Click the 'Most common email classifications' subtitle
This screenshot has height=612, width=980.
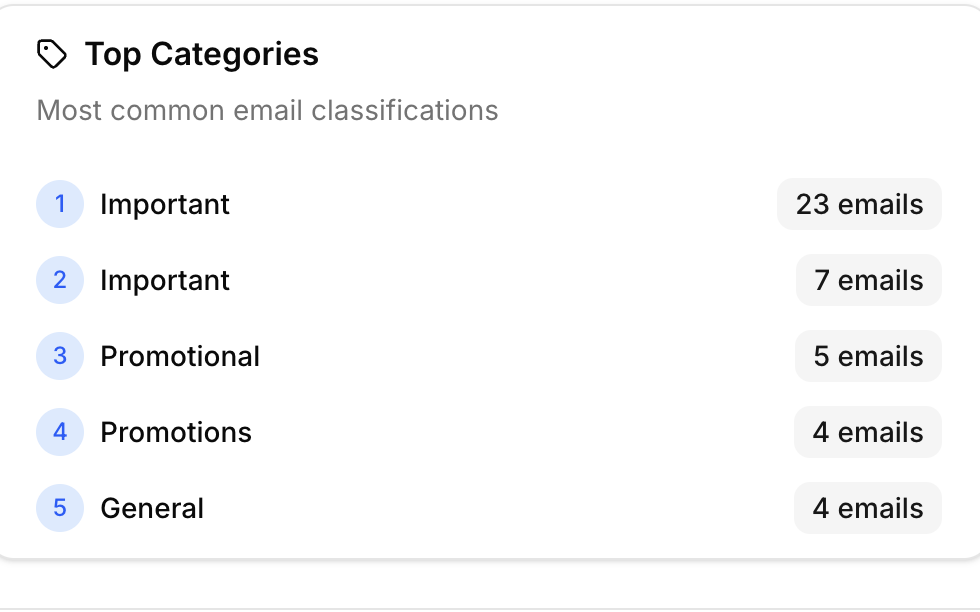tap(267, 110)
